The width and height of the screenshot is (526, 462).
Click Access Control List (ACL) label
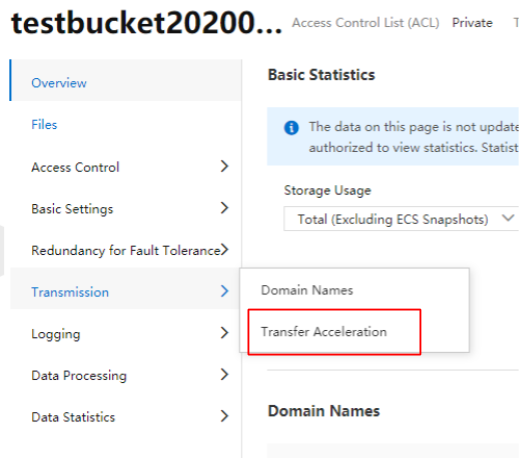pos(366,23)
